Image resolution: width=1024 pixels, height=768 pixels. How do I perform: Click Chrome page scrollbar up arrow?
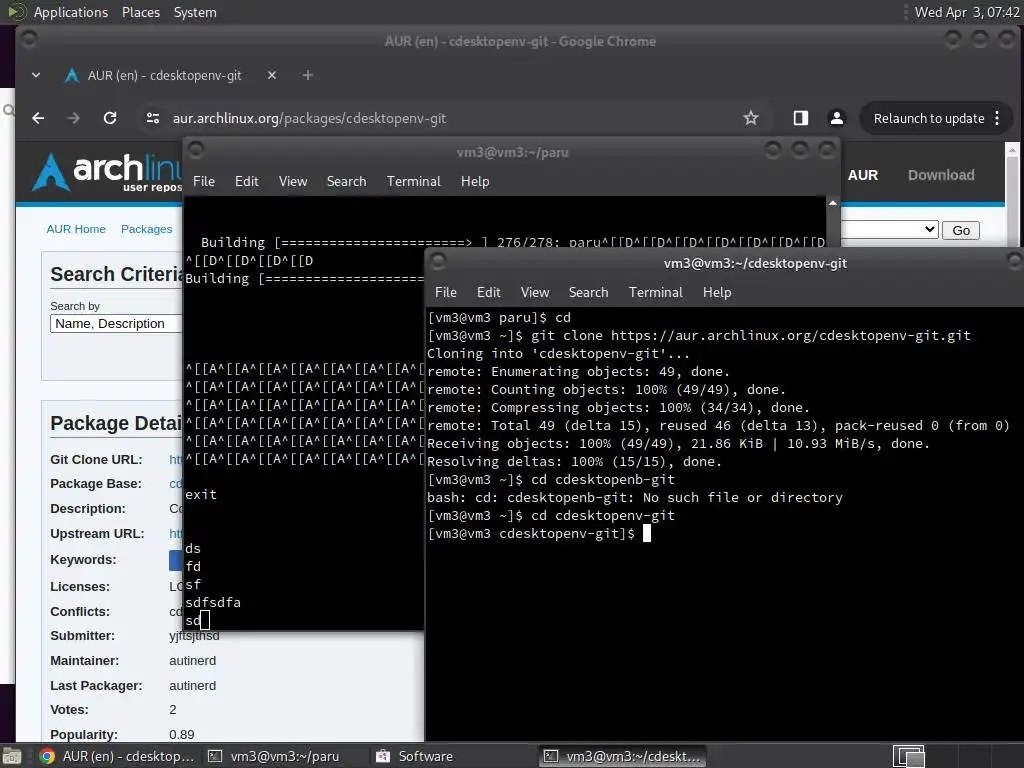click(1012, 150)
